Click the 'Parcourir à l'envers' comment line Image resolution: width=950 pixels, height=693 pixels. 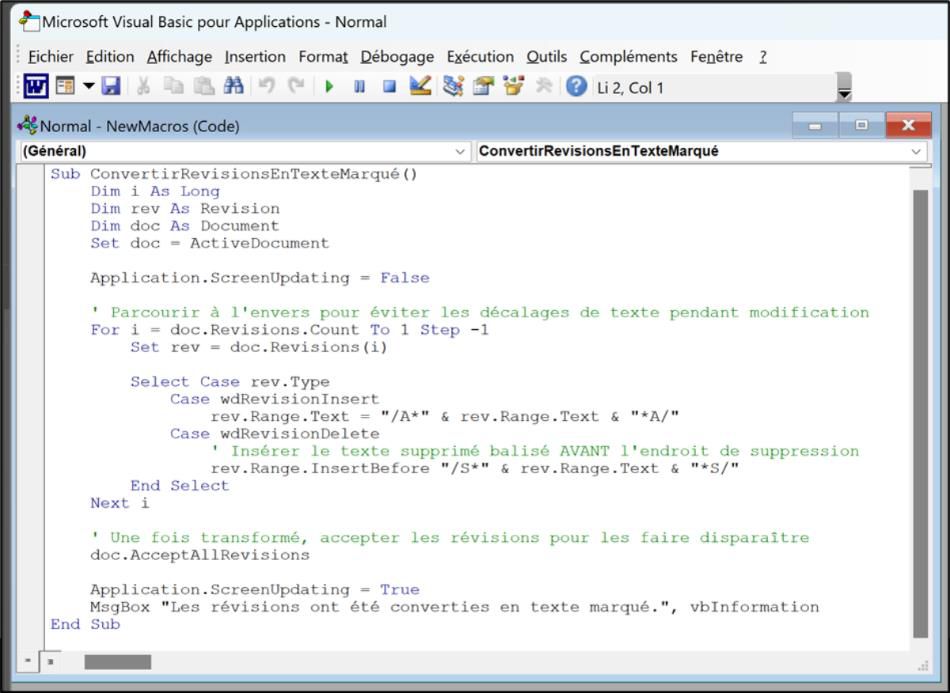pyautogui.click(x=480, y=313)
